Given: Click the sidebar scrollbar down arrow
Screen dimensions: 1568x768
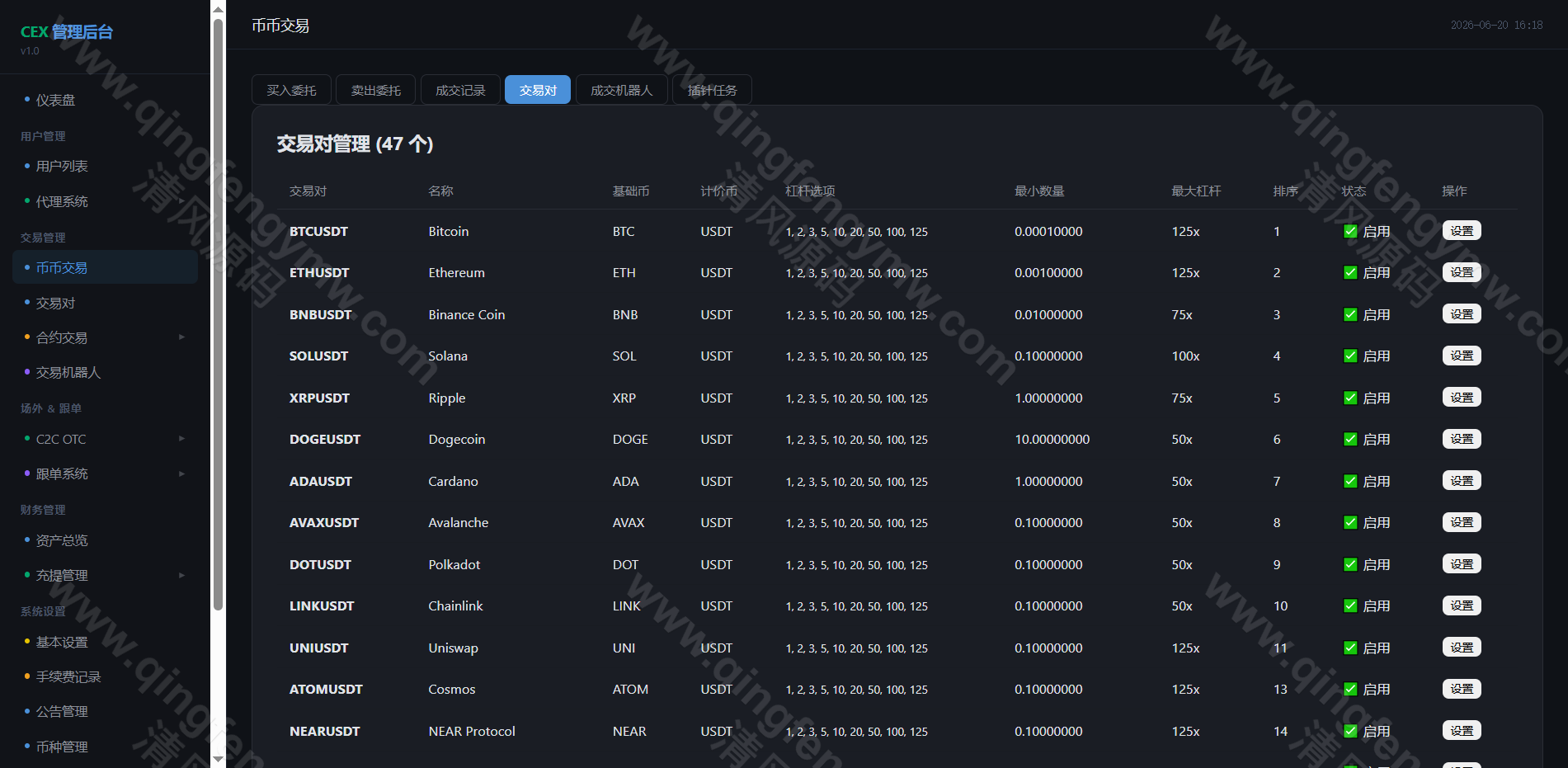Looking at the screenshot, I should click(218, 759).
